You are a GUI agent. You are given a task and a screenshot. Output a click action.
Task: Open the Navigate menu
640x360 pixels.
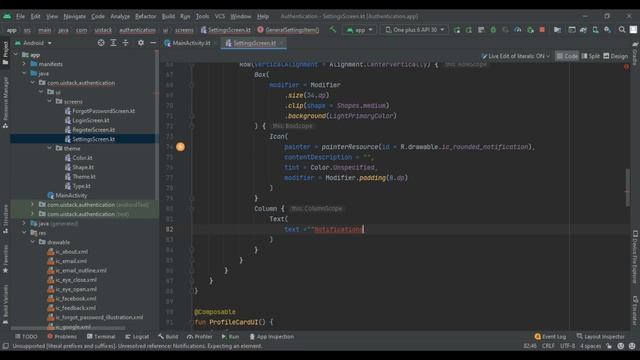(74, 16)
